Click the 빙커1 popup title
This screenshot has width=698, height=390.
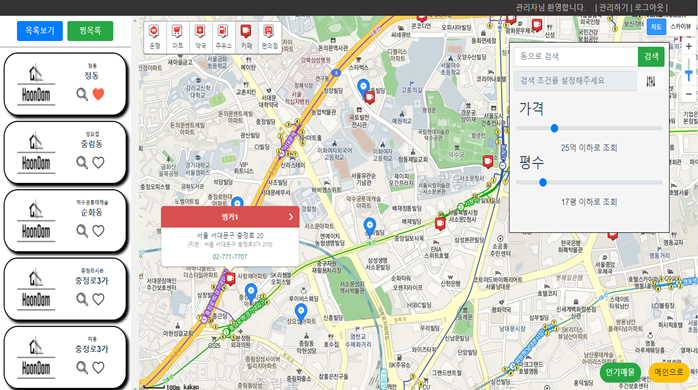[230, 217]
